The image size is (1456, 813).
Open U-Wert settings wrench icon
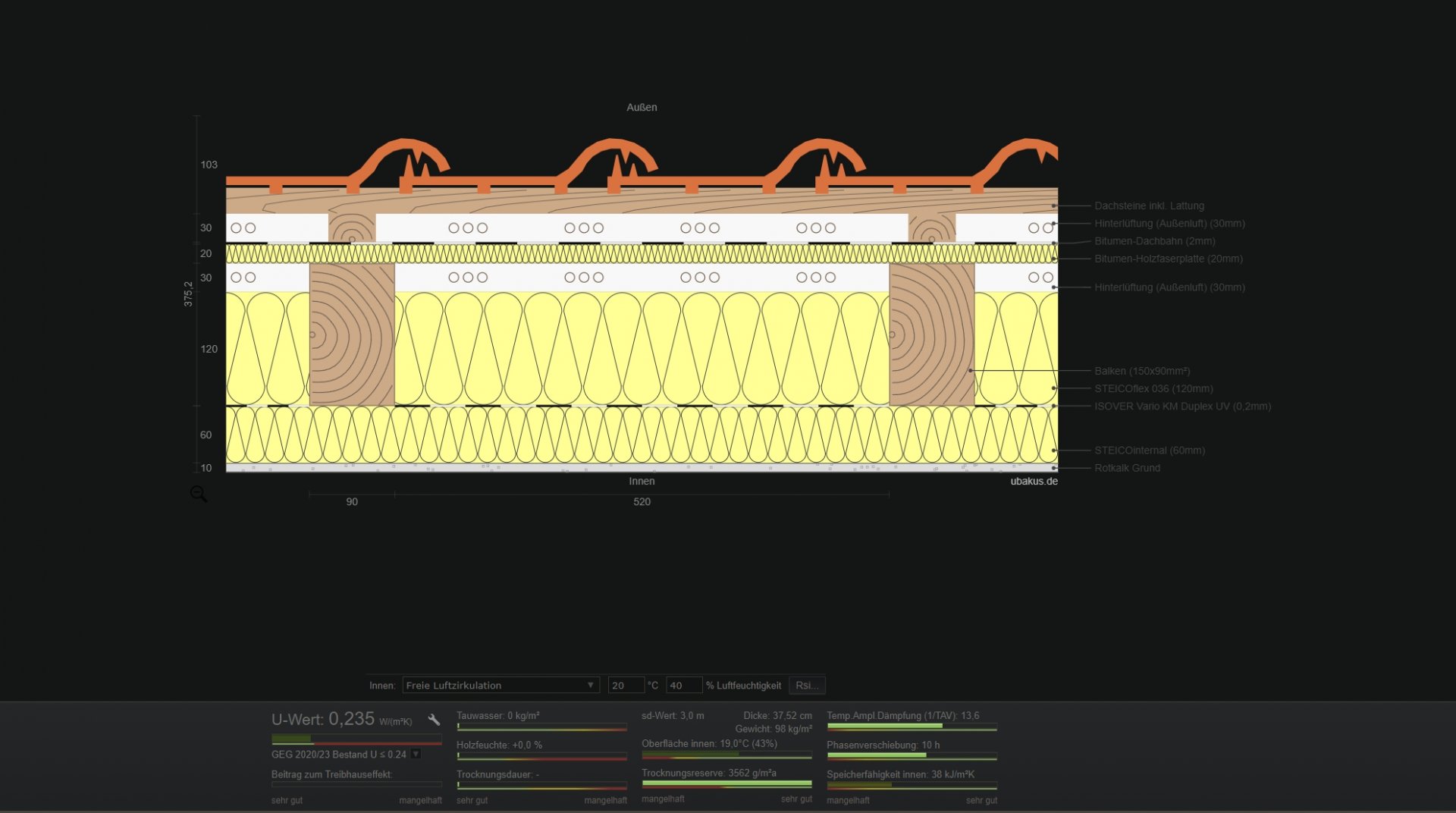(434, 720)
